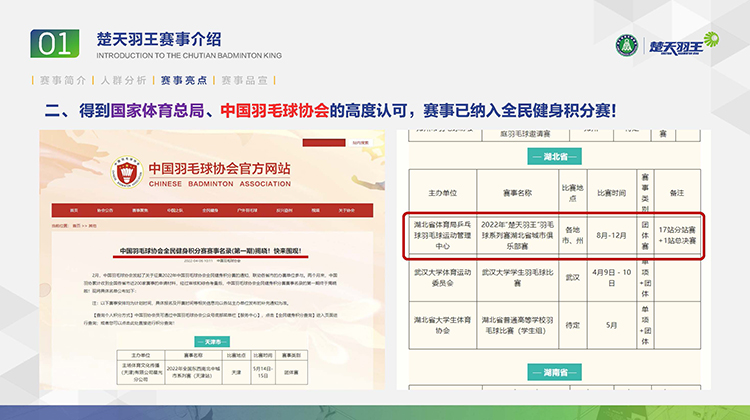Click the CHINESE BADMINTON ASSOCIATION English caption

coord(220,184)
